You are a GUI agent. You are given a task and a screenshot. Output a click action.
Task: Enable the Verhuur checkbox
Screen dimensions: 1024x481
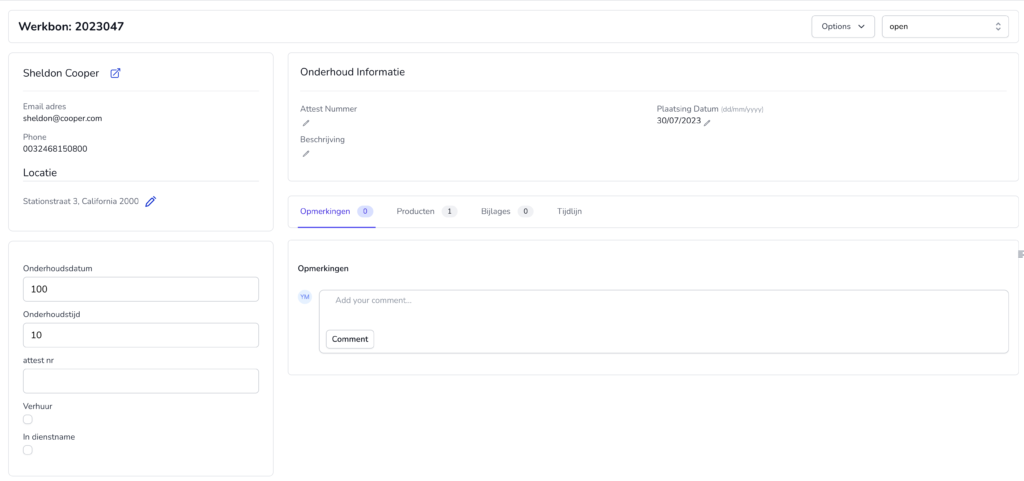tap(28, 420)
